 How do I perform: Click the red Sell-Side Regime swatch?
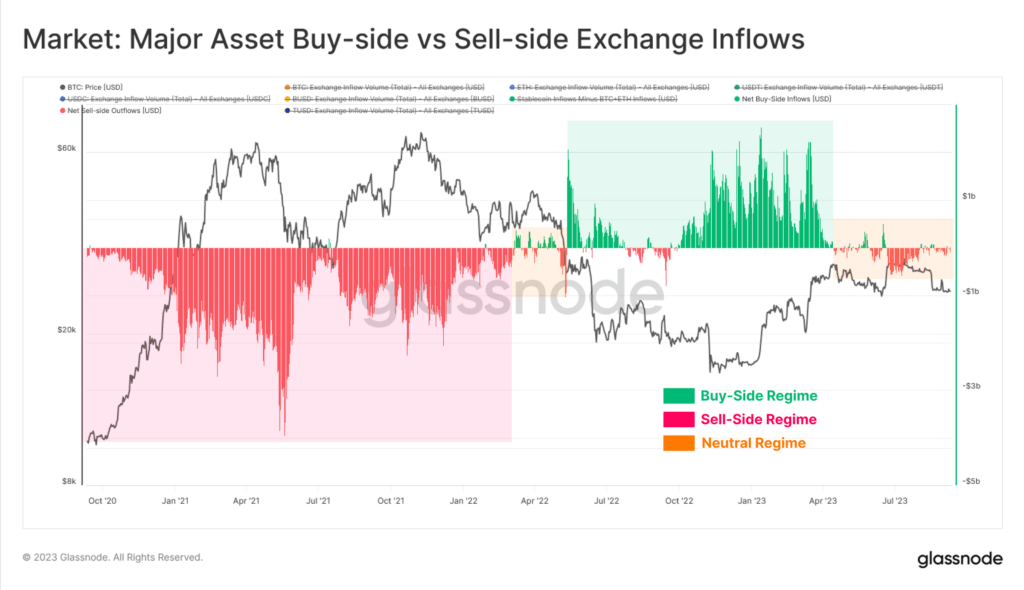[679, 419]
